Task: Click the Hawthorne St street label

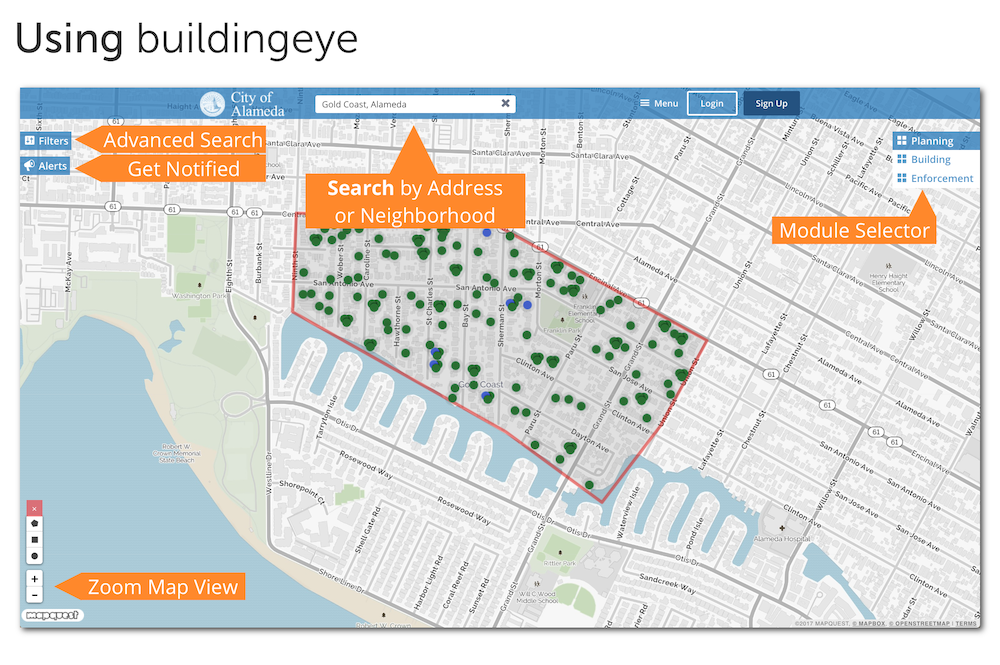Action: 398,321
